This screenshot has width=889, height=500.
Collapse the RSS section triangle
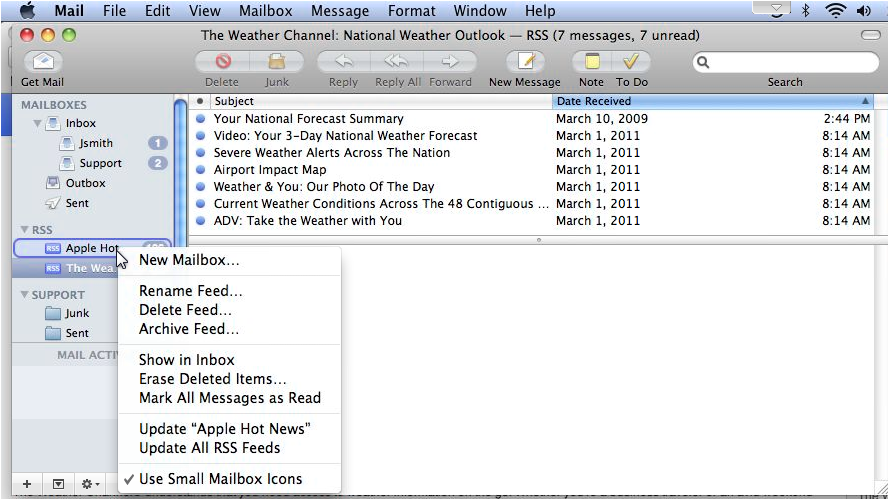coord(24,230)
